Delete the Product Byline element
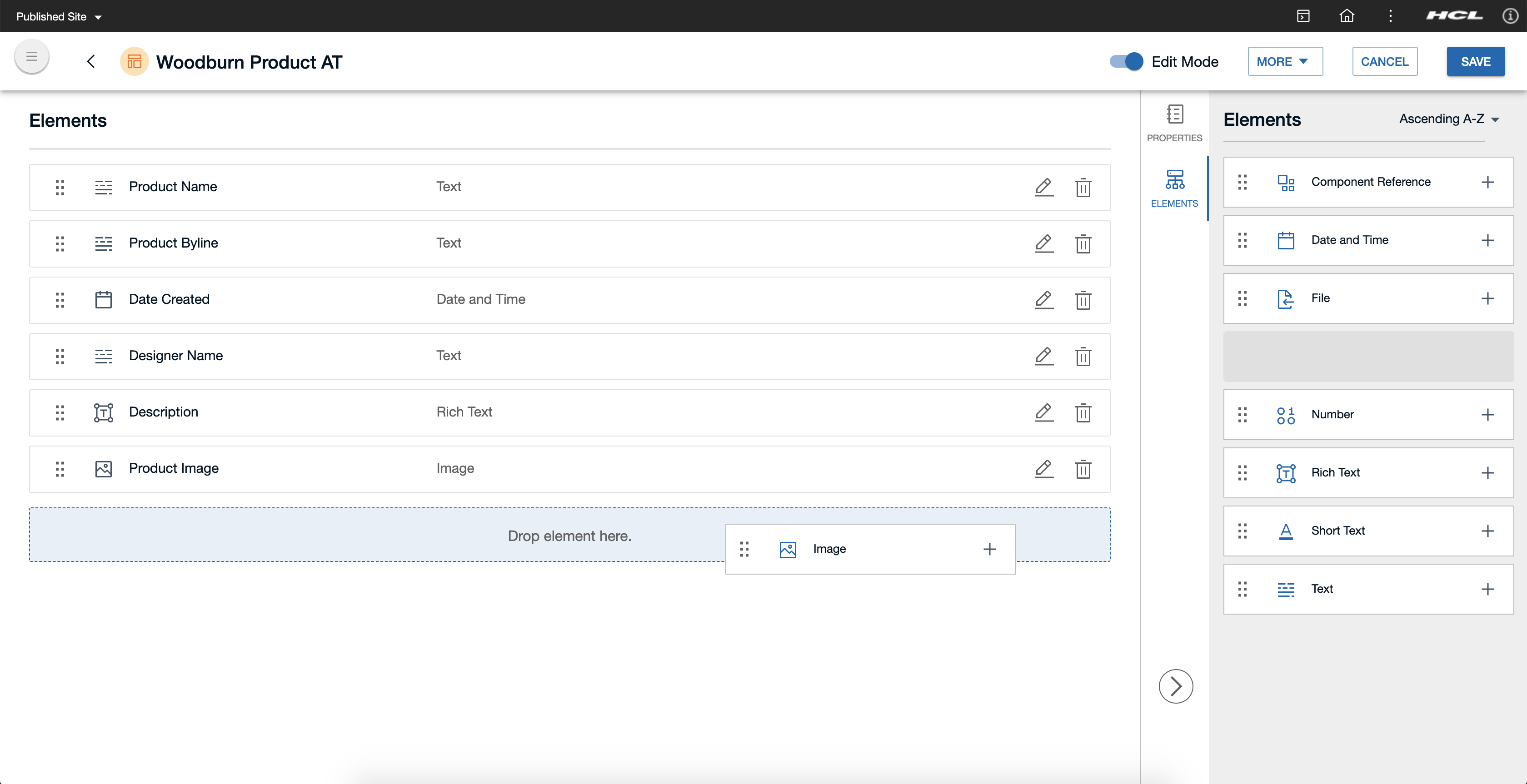The image size is (1527, 784). pyautogui.click(x=1083, y=243)
